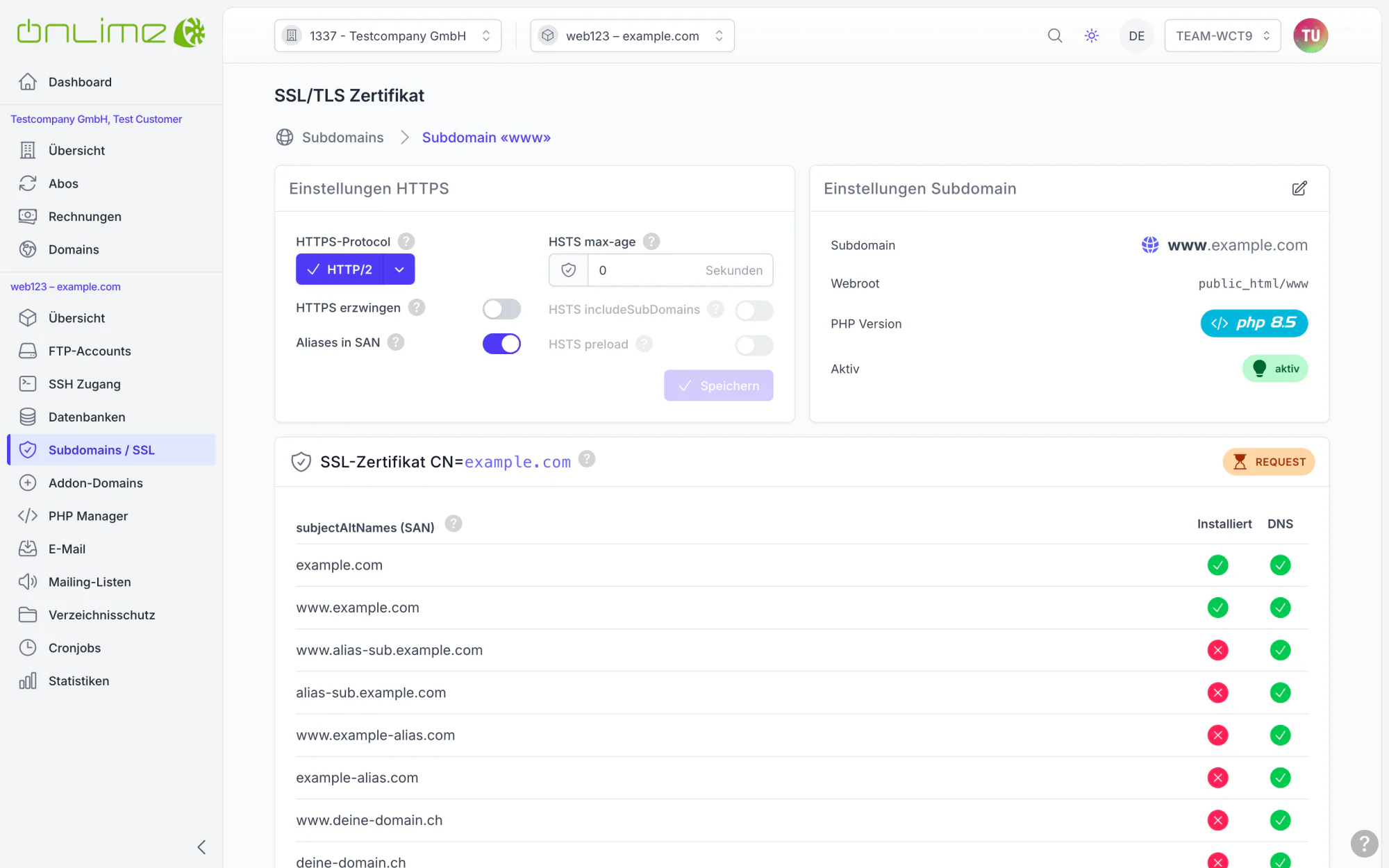Select the HTTP/2 protocol button

pos(340,269)
